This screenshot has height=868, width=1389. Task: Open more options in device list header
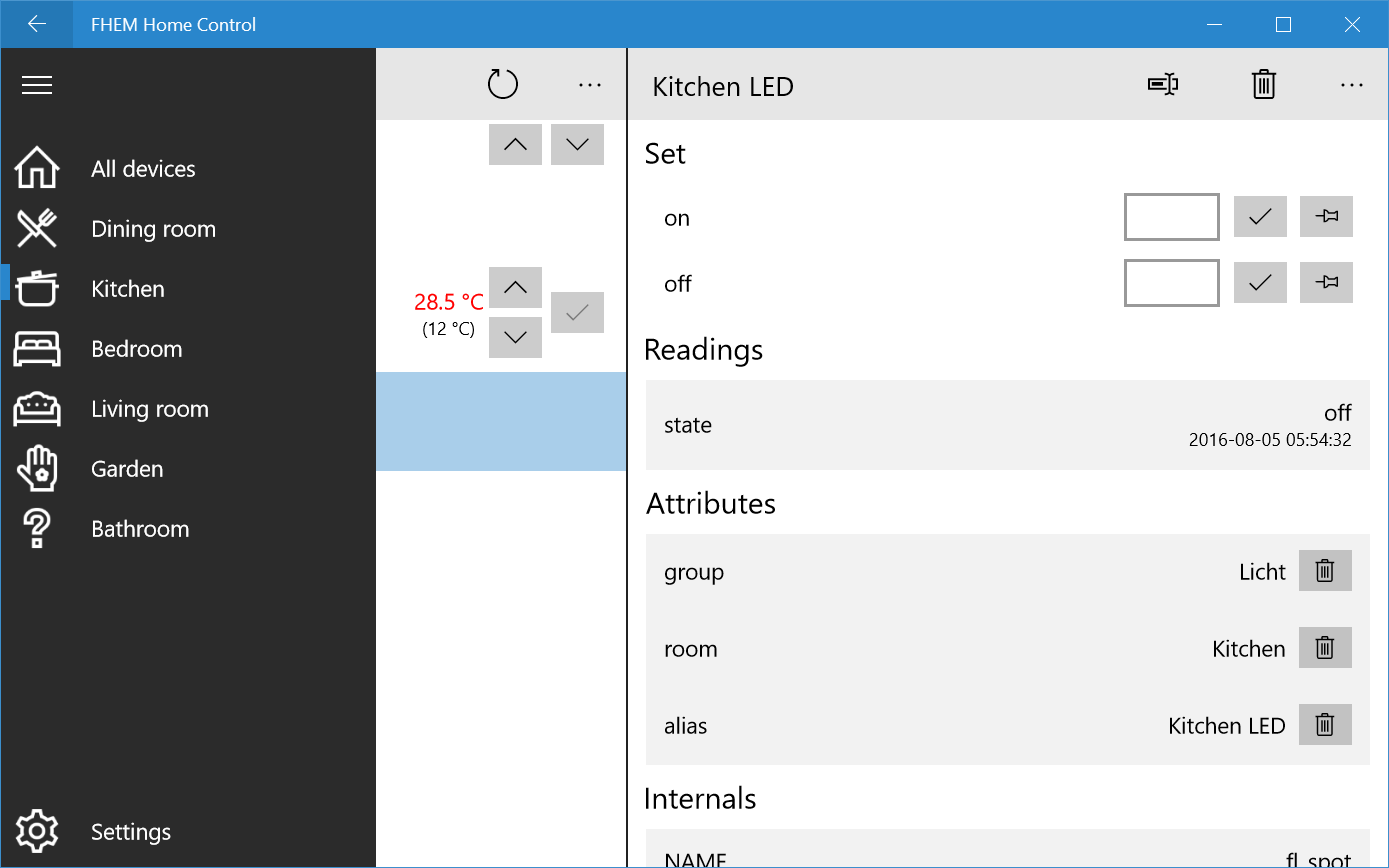[x=590, y=86]
